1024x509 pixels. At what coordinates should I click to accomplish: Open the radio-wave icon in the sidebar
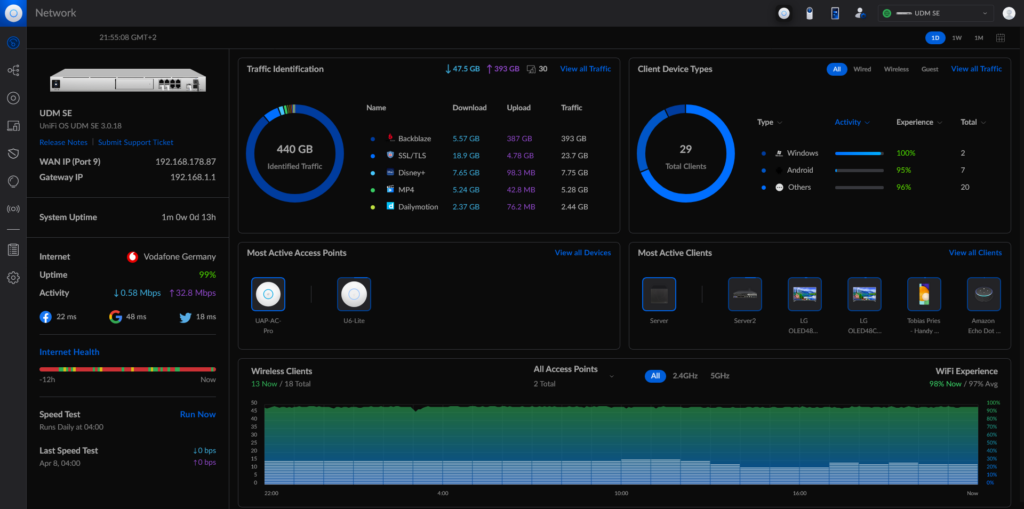13,209
